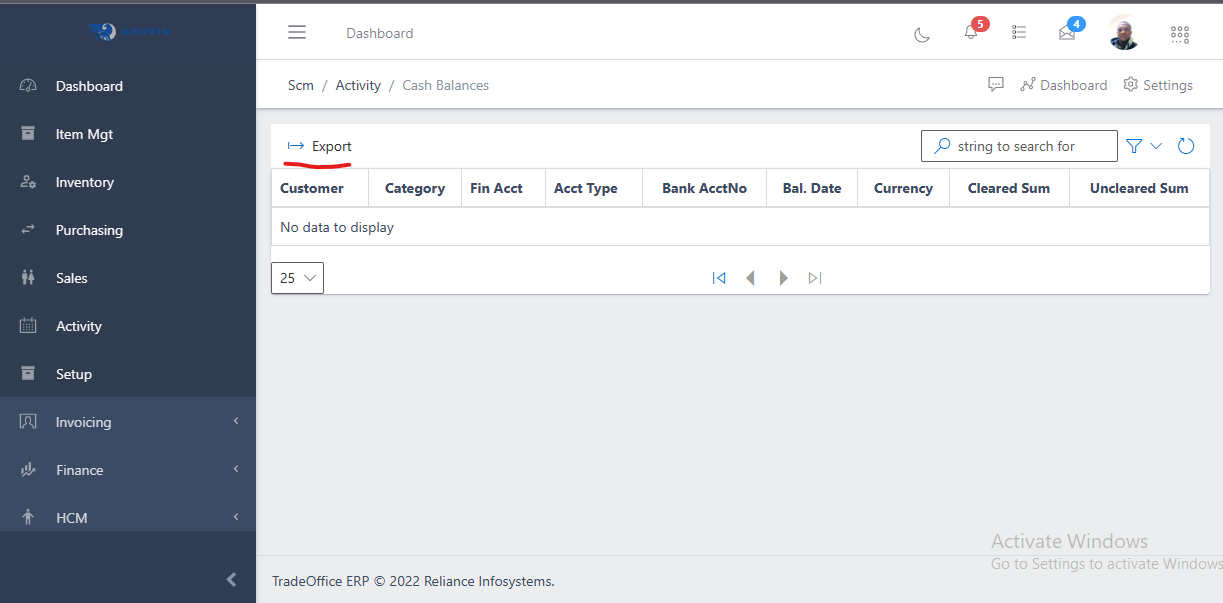This screenshot has width=1223, height=603.
Task: Click the Export button
Action: [320, 146]
